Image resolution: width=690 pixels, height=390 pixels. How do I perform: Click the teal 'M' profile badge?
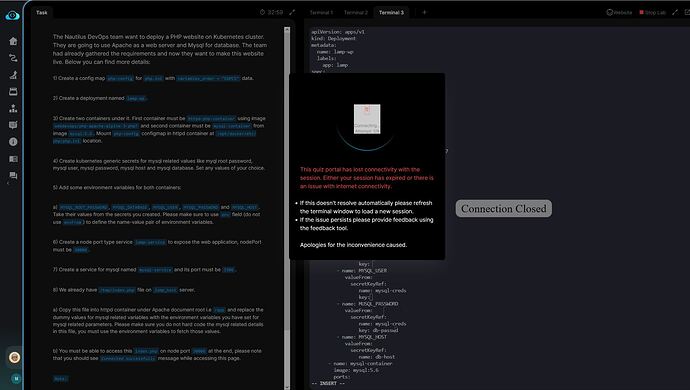click(x=16, y=379)
